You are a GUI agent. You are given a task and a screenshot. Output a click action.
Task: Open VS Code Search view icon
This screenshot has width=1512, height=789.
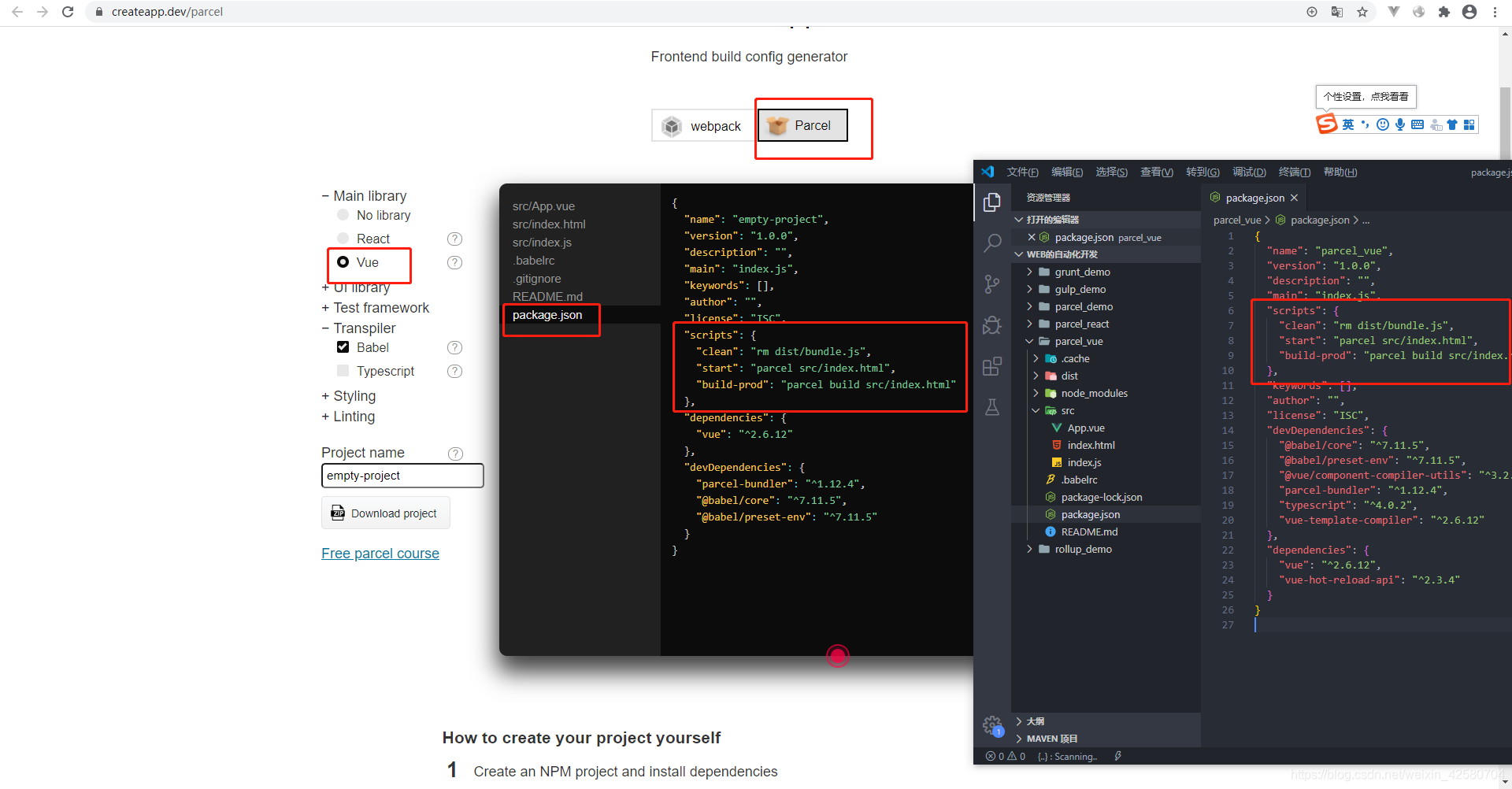pos(992,243)
